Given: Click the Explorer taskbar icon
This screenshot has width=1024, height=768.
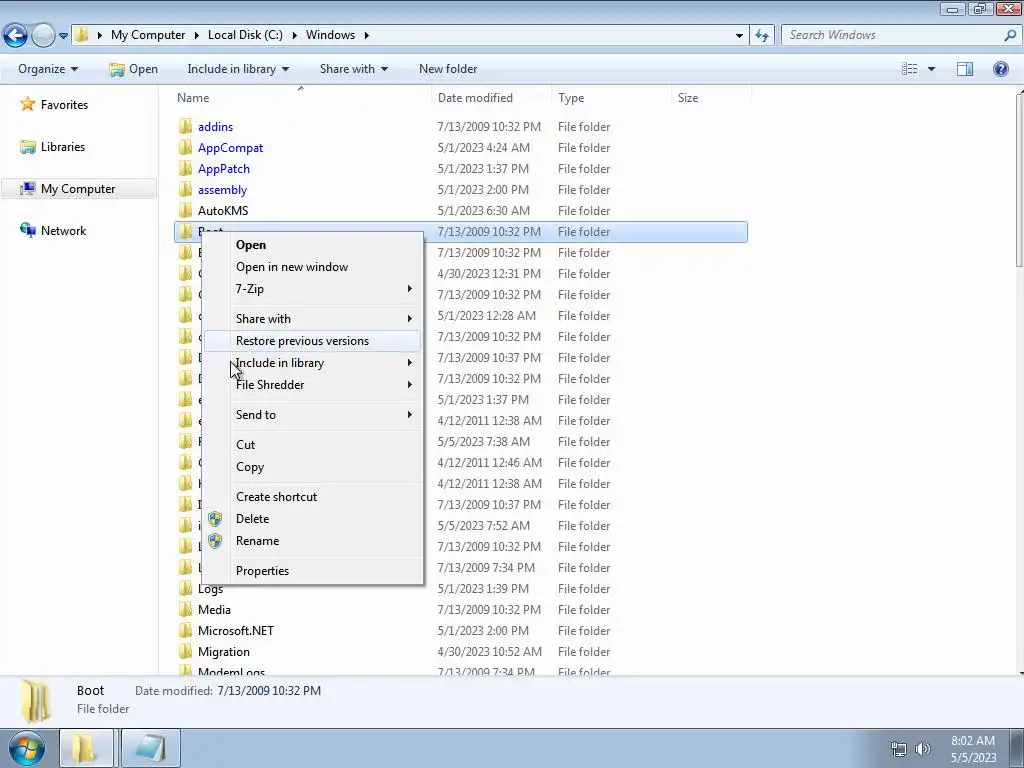Looking at the screenshot, I should pyautogui.click(x=86, y=748).
